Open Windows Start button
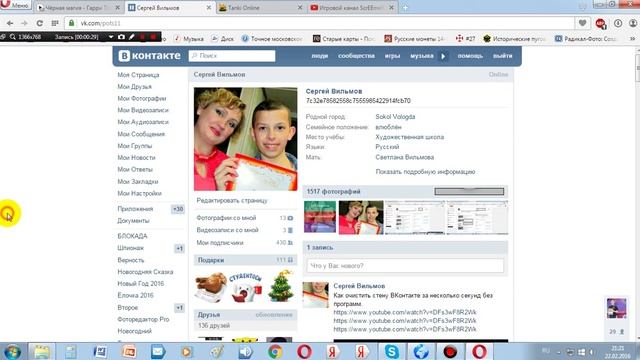The width and height of the screenshot is (640, 360). click(12, 352)
